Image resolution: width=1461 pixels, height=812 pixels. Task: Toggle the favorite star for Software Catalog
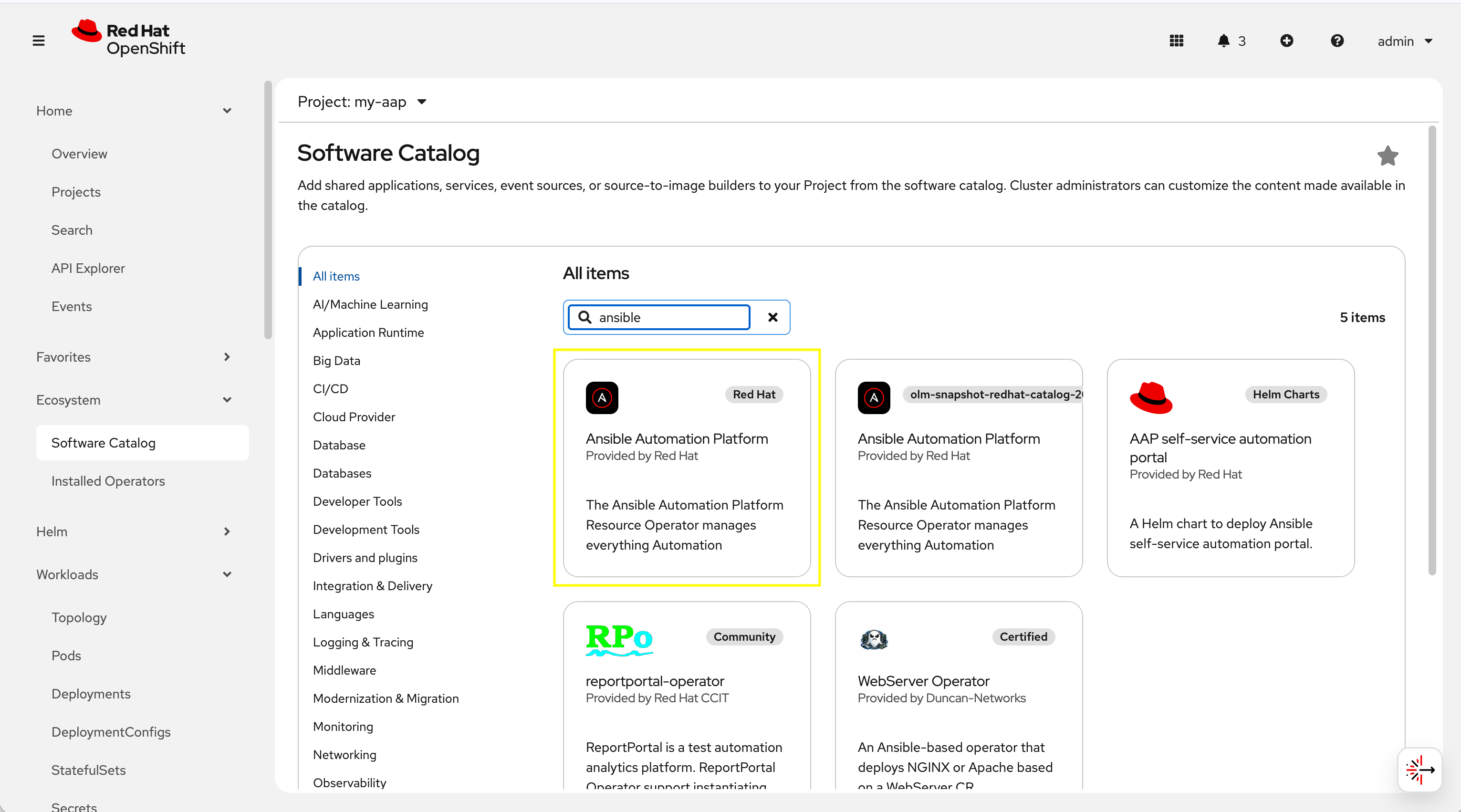point(1387,156)
